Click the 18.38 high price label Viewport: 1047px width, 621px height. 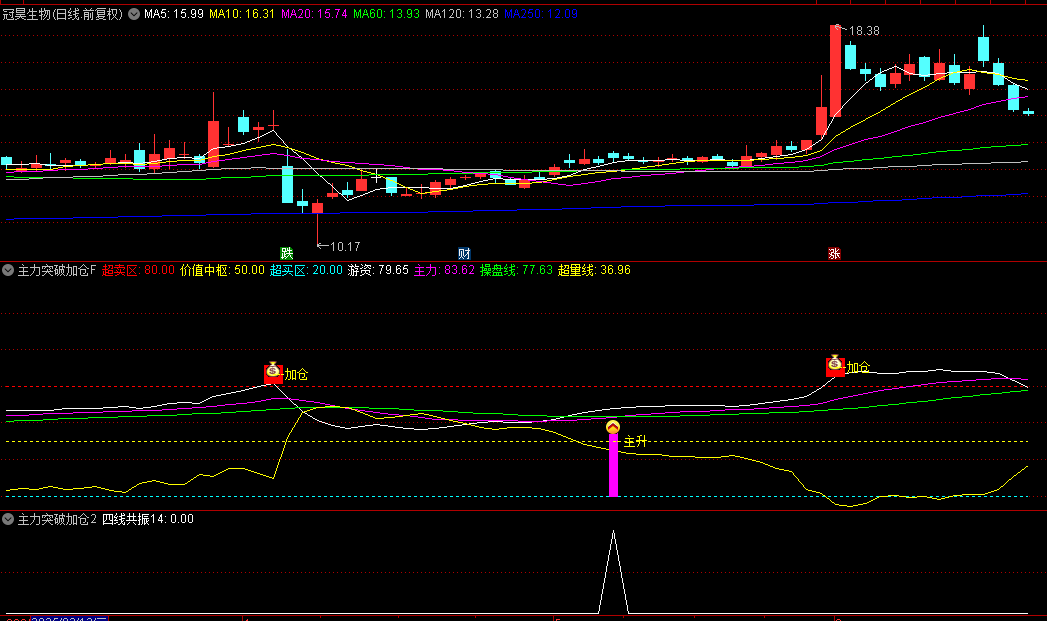864,31
